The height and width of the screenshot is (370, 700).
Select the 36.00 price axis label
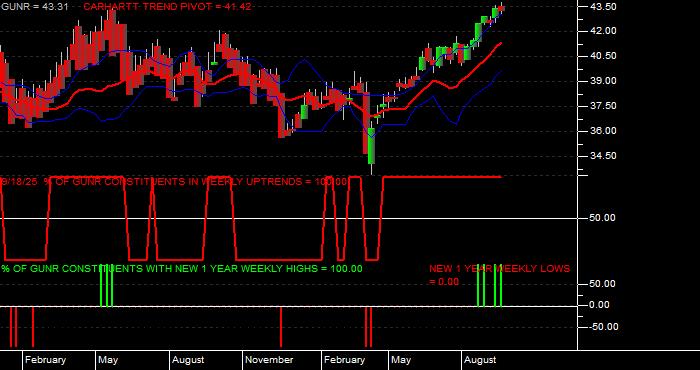click(604, 131)
